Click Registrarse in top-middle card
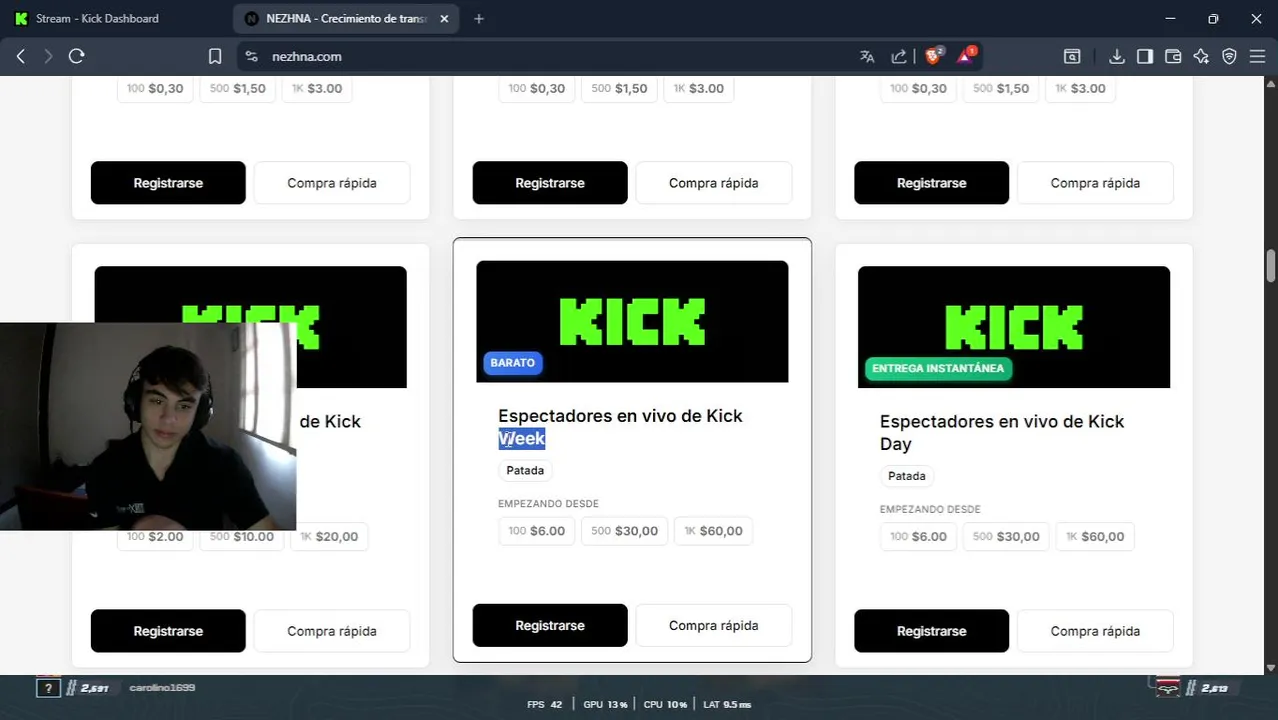Viewport: 1278px width, 720px height. [x=550, y=183]
